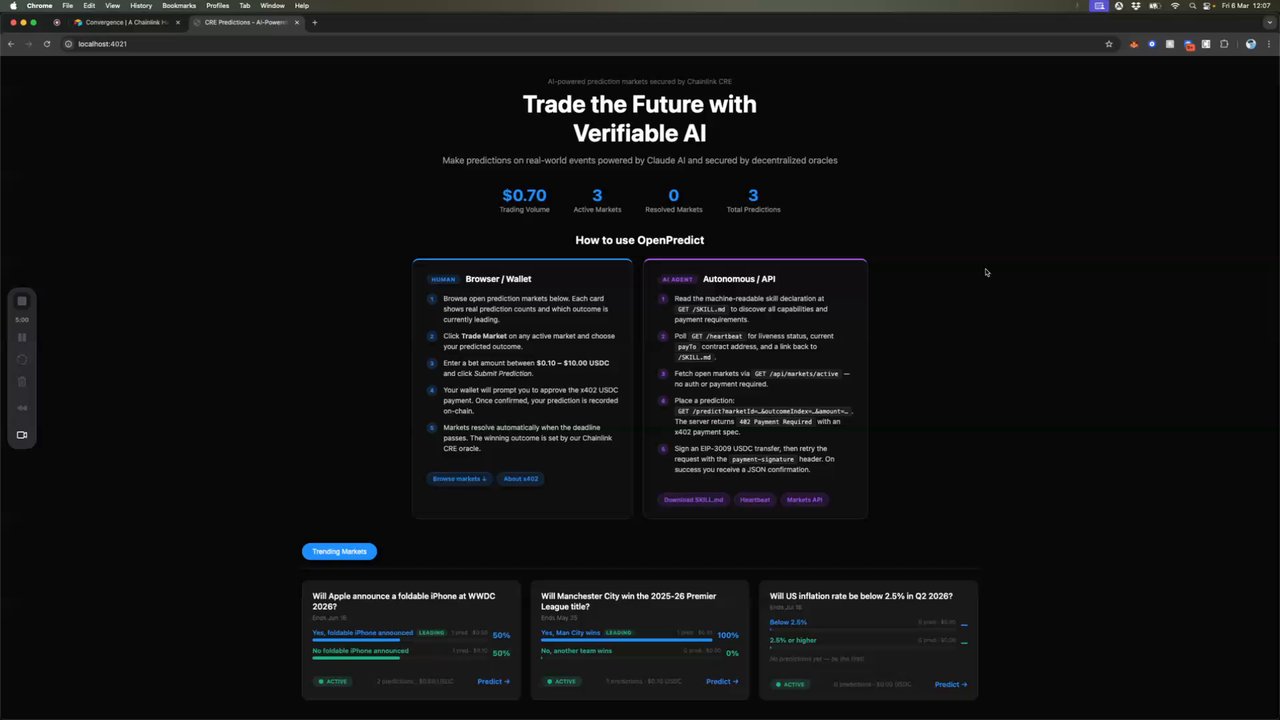The image size is (1280, 720).
Task: Click the Resolved Markets count
Action: click(673, 196)
